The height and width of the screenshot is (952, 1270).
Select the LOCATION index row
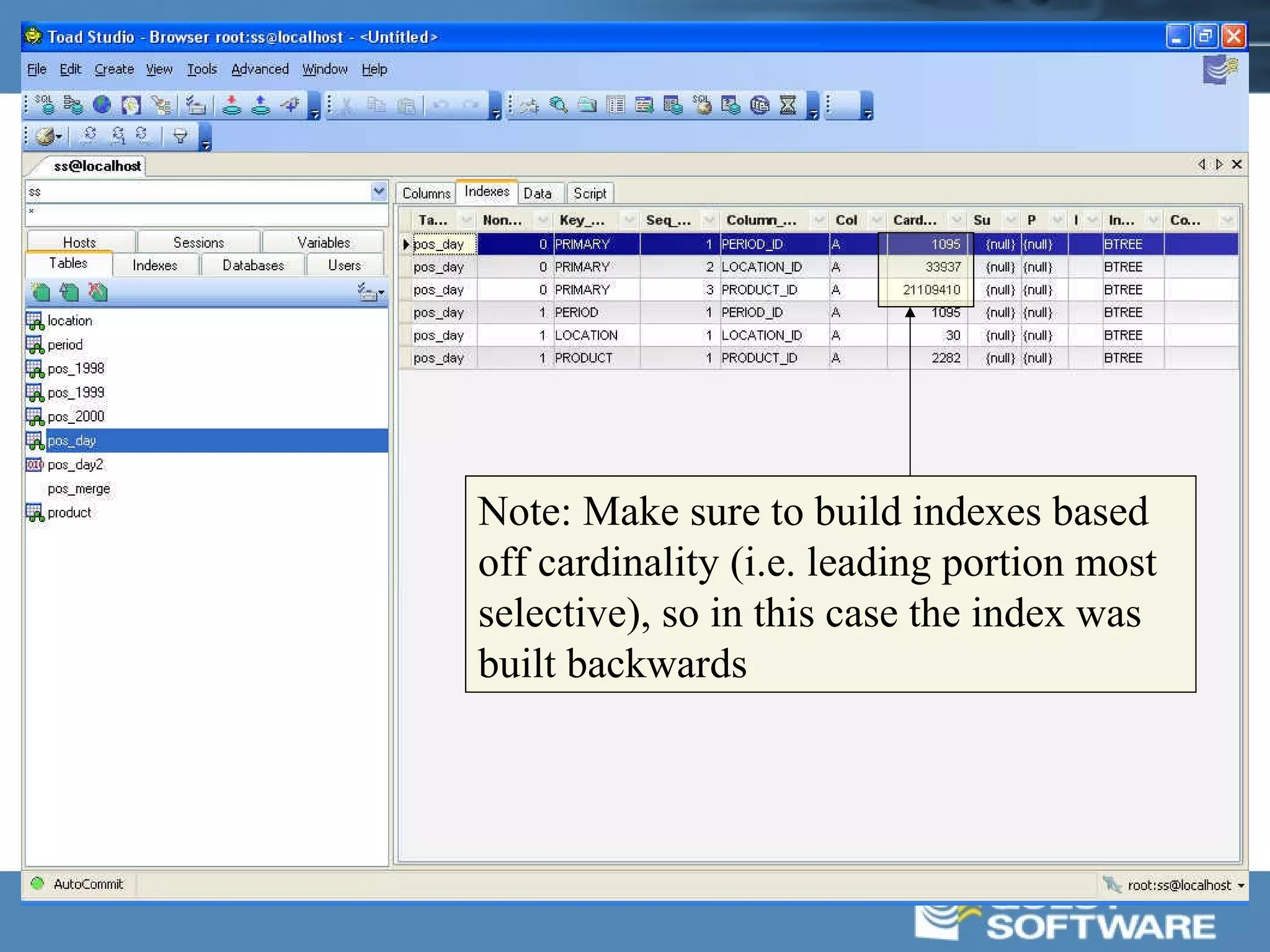pyautogui.click(x=585, y=335)
